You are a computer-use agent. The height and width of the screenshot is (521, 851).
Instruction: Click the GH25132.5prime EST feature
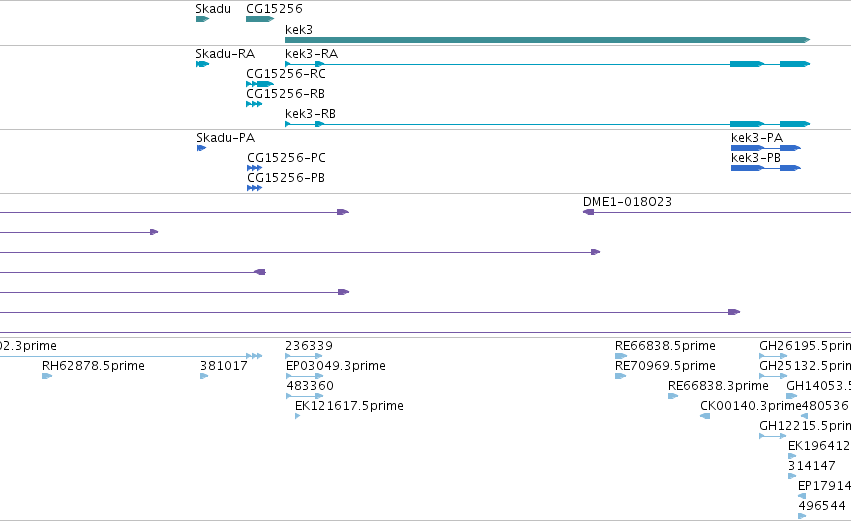point(773,376)
